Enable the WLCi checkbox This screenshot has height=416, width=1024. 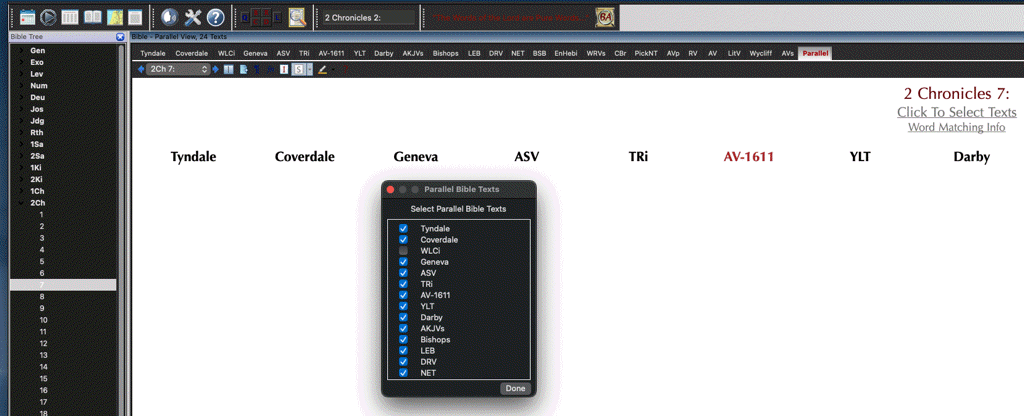tap(404, 251)
